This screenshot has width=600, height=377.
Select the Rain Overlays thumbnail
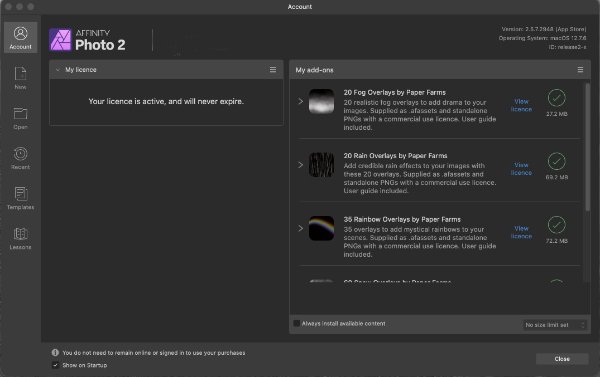click(x=321, y=165)
